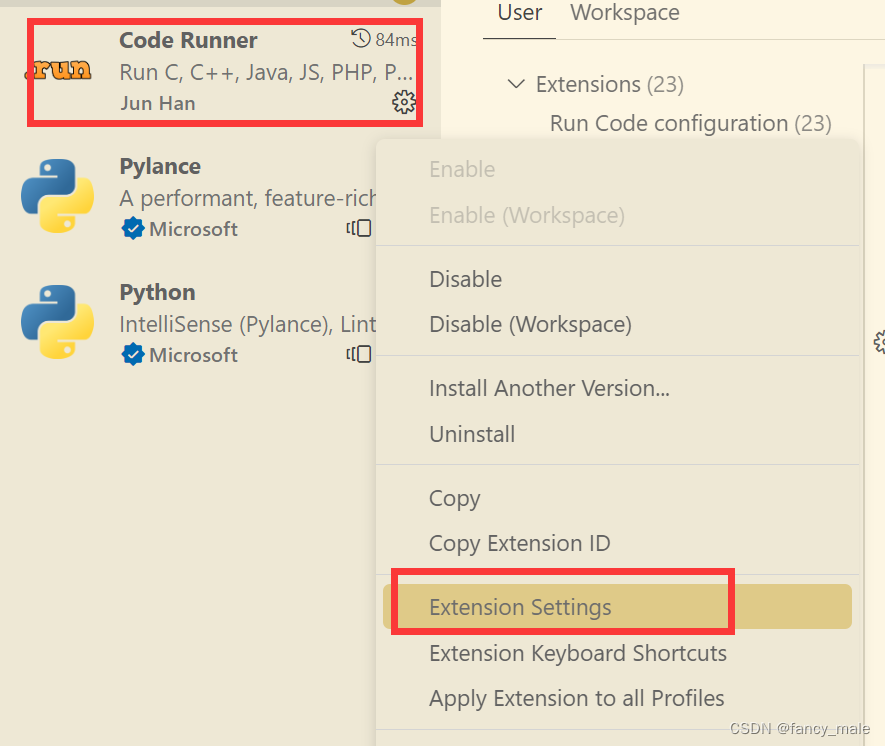Open Extension Keyboard Shortcuts from menu
This screenshot has width=885, height=746.
coord(577,653)
